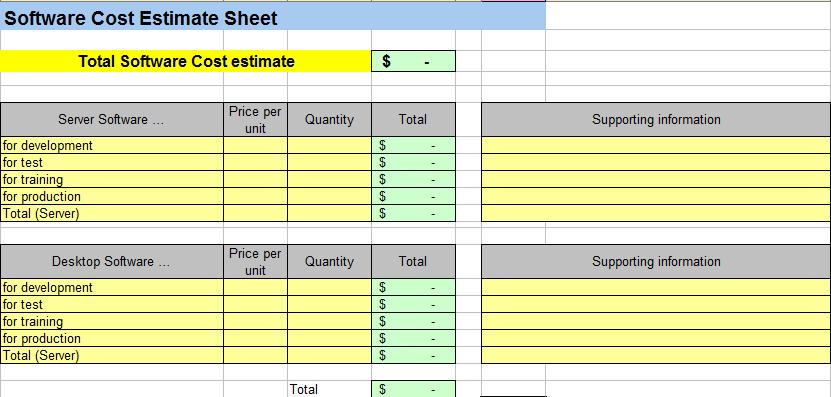Select 'for test' row label under Desktop Software

(x=112, y=304)
